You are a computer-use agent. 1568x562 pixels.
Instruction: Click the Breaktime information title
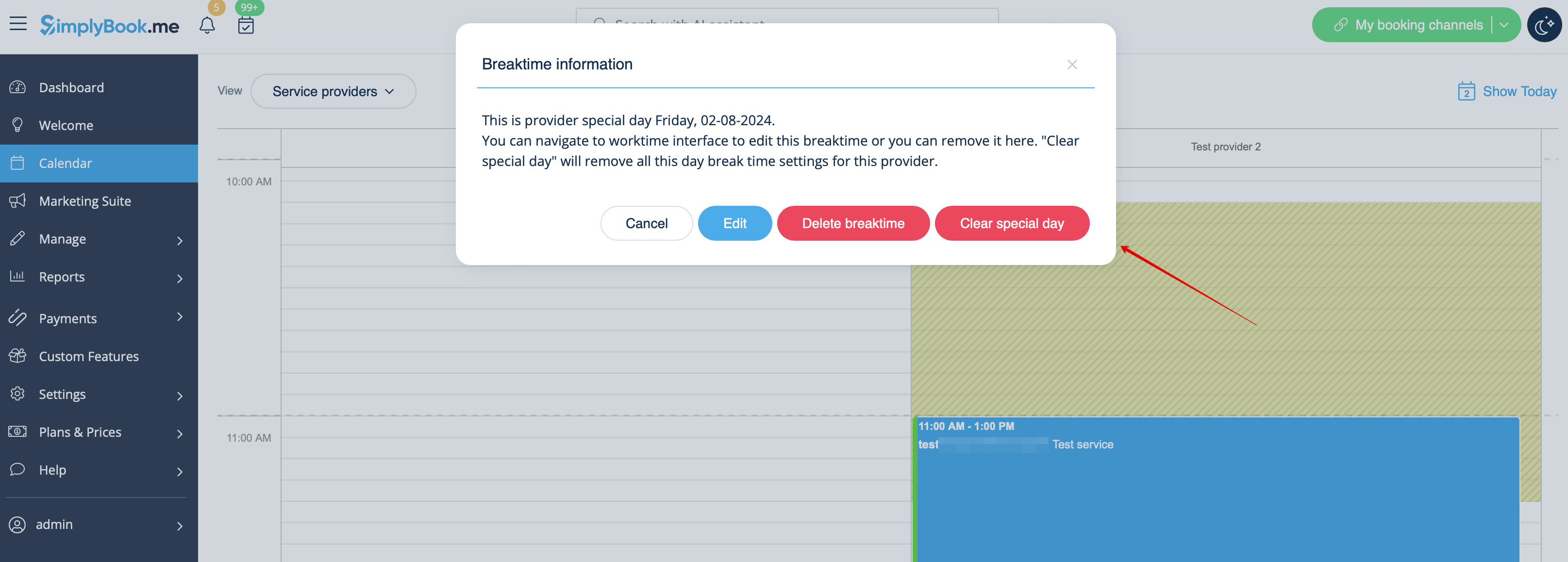click(557, 64)
